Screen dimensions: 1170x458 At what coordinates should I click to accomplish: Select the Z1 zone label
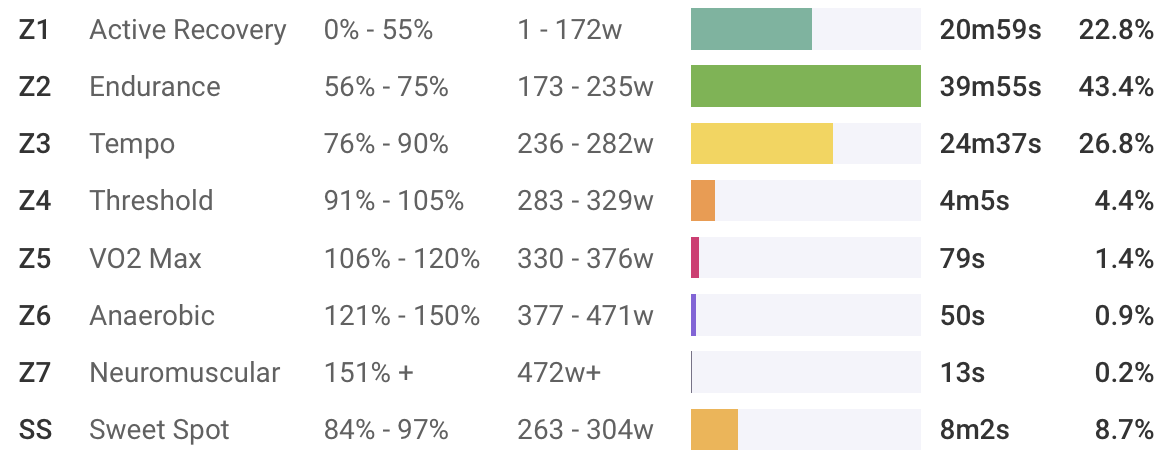(x=35, y=30)
